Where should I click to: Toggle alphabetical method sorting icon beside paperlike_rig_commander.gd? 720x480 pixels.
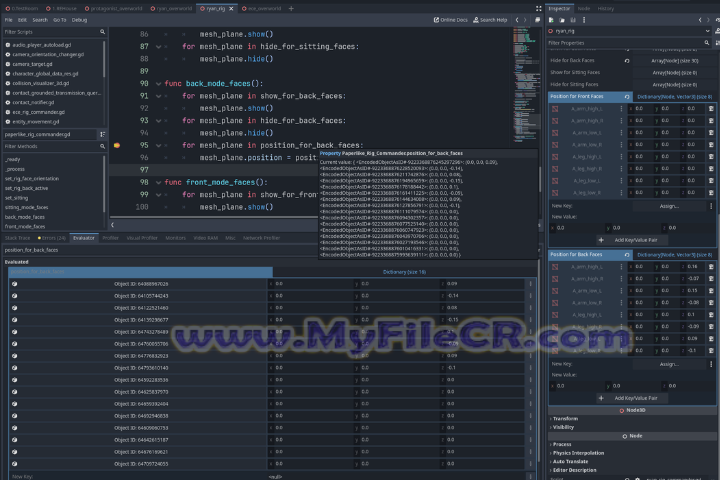click(x=102, y=134)
